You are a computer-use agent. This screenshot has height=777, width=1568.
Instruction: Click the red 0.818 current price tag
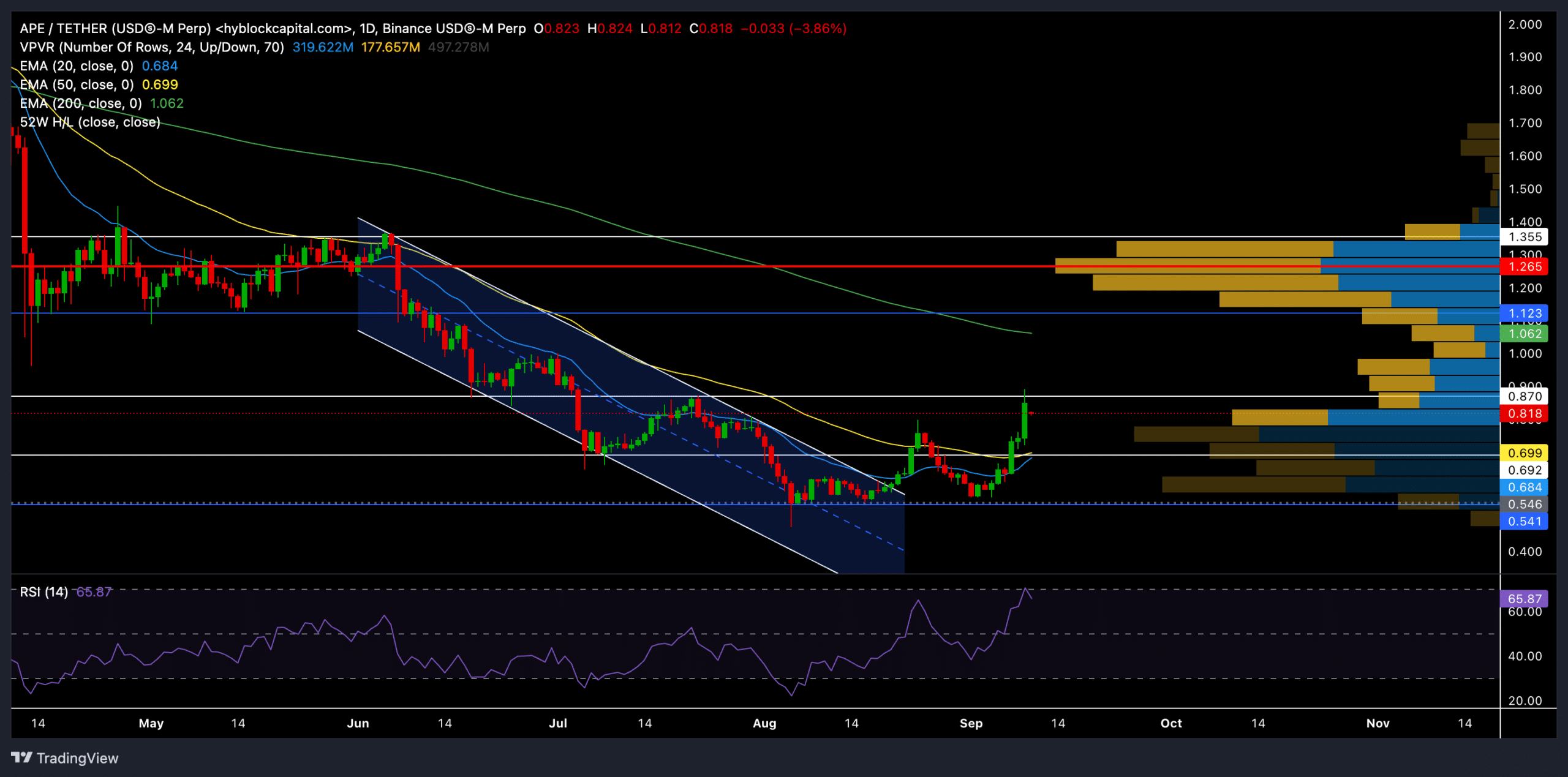[x=1524, y=414]
